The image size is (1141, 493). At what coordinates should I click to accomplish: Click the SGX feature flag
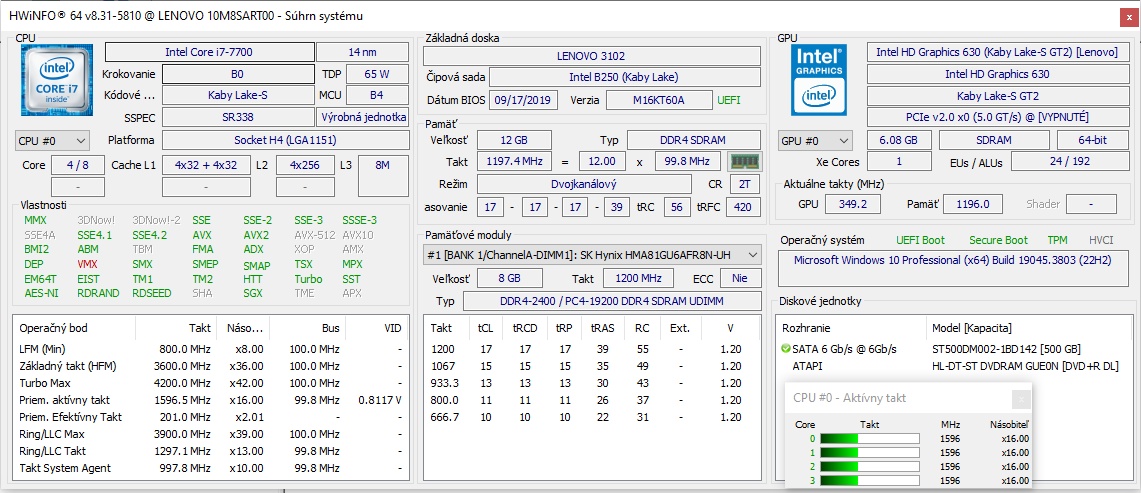click(x=254, y=293)
